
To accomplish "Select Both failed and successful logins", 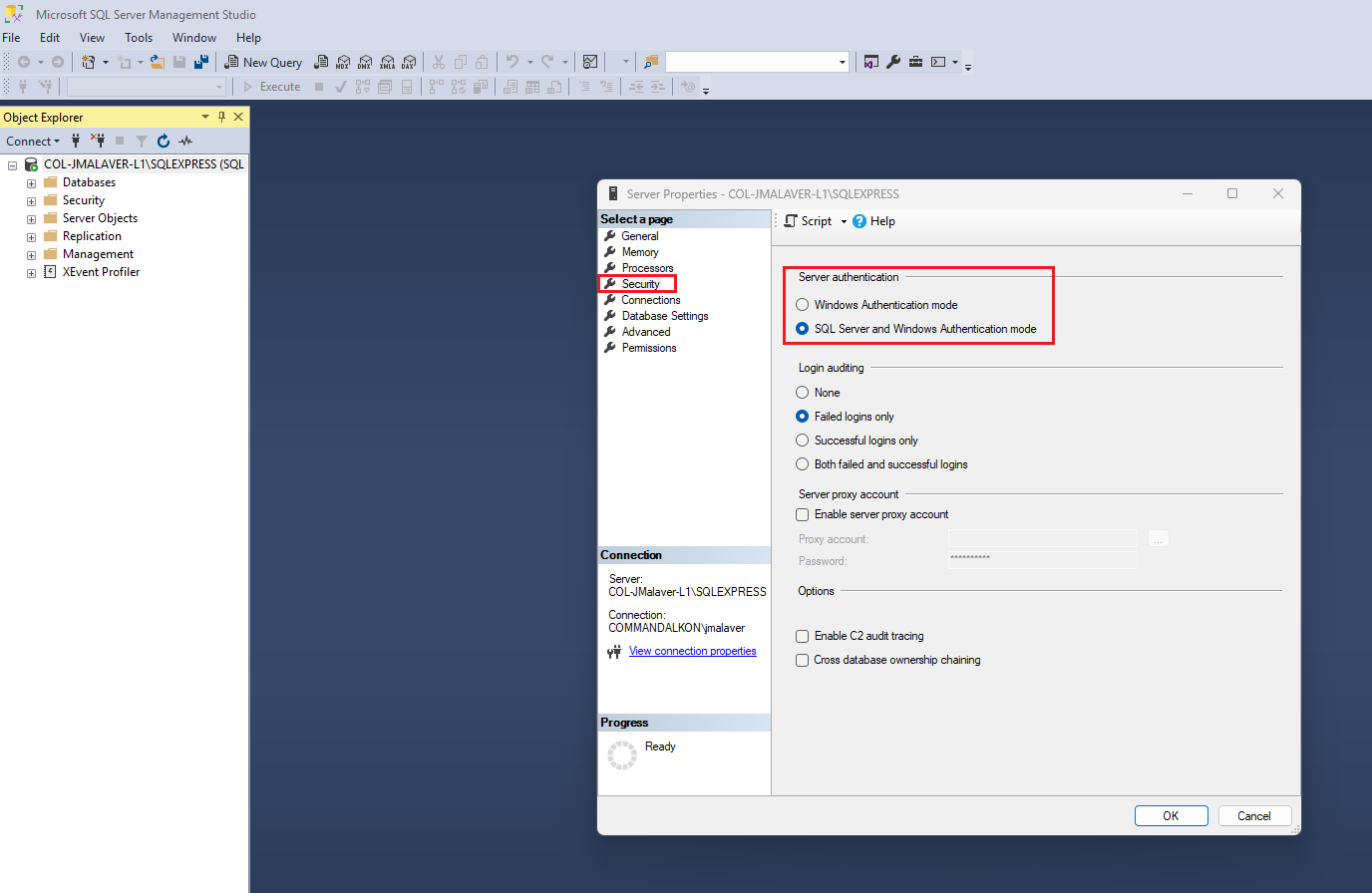I will [x=802, y=464].
